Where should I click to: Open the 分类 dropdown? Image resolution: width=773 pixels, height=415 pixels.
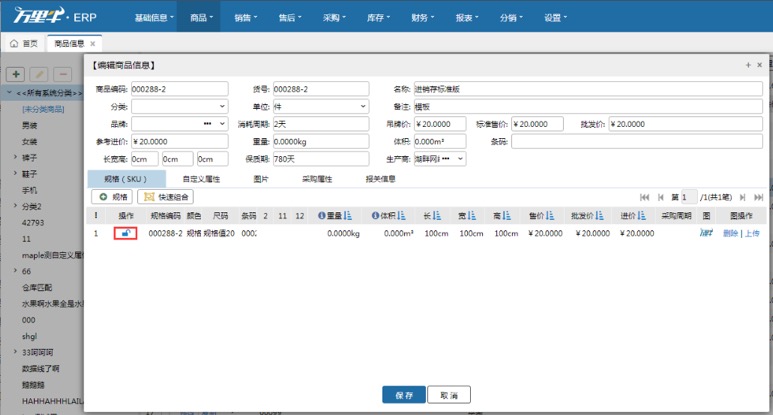click(x=222, y=106)
